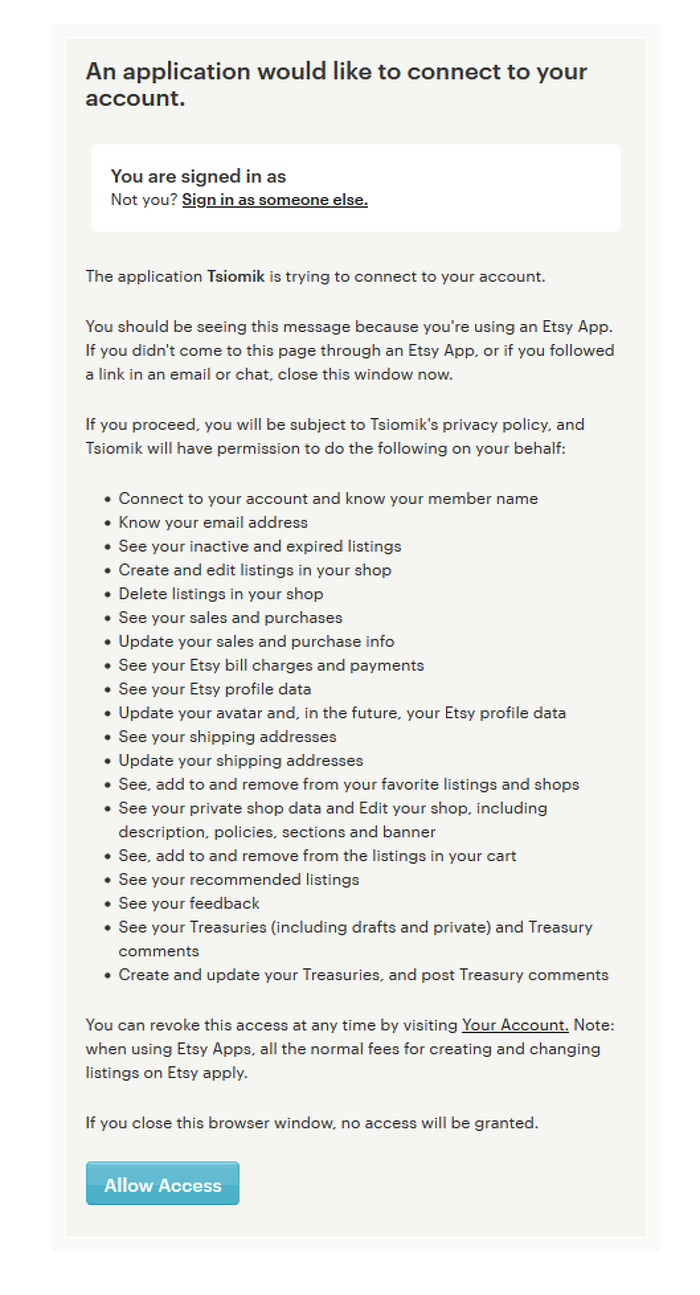This screenshot has width=700, height=1295.
Task: Click 'Update your shipping addresses' bullet
Action: point(241,760)
